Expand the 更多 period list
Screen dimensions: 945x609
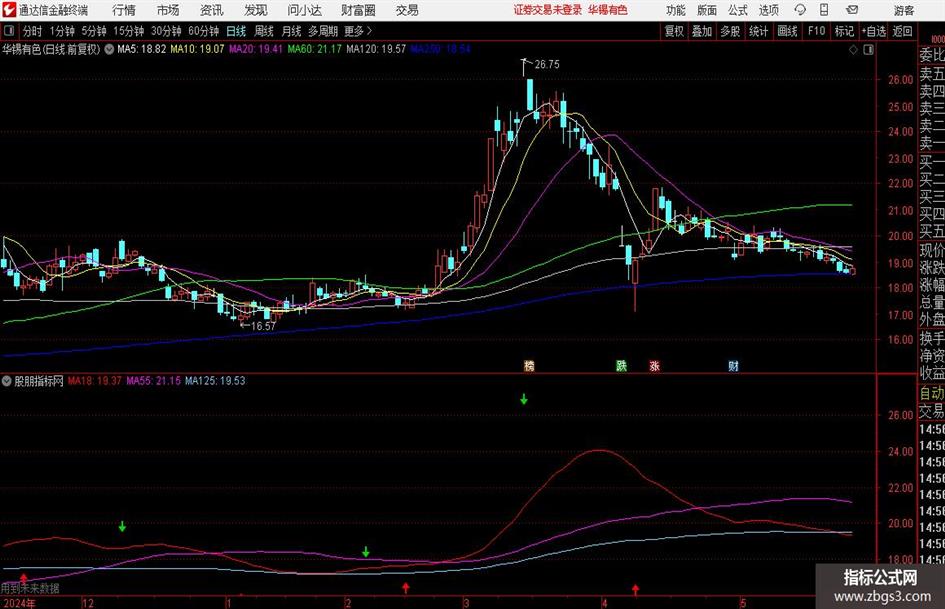click(358, 31)
